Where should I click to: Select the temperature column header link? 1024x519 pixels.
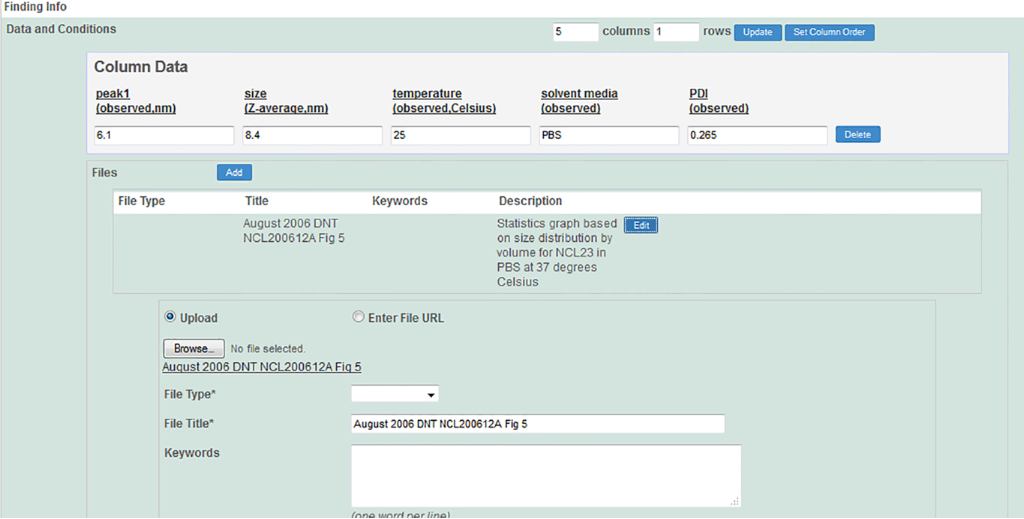pos(444,101)
